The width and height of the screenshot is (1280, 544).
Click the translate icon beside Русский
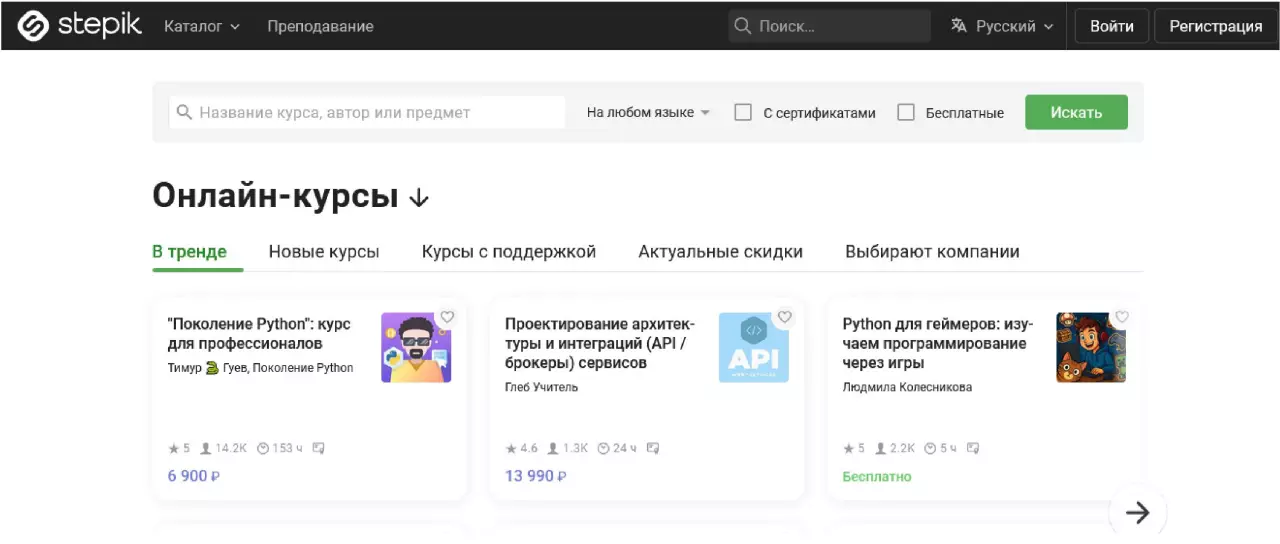[960, 26]
